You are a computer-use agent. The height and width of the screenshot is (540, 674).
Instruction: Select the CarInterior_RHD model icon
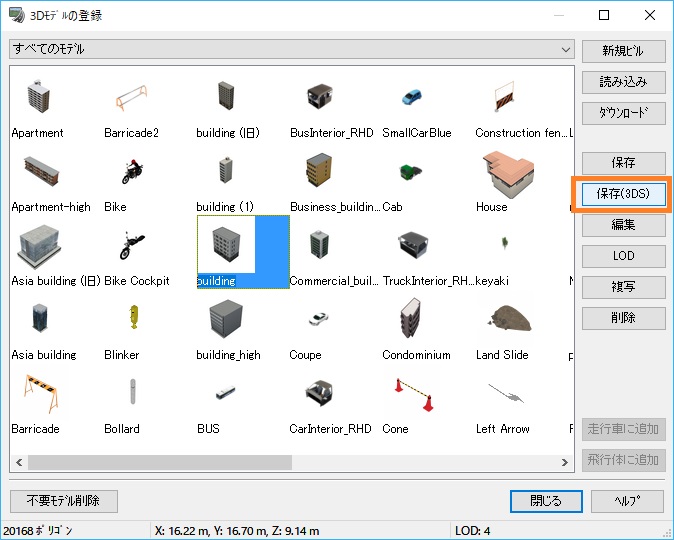point(319,393)
